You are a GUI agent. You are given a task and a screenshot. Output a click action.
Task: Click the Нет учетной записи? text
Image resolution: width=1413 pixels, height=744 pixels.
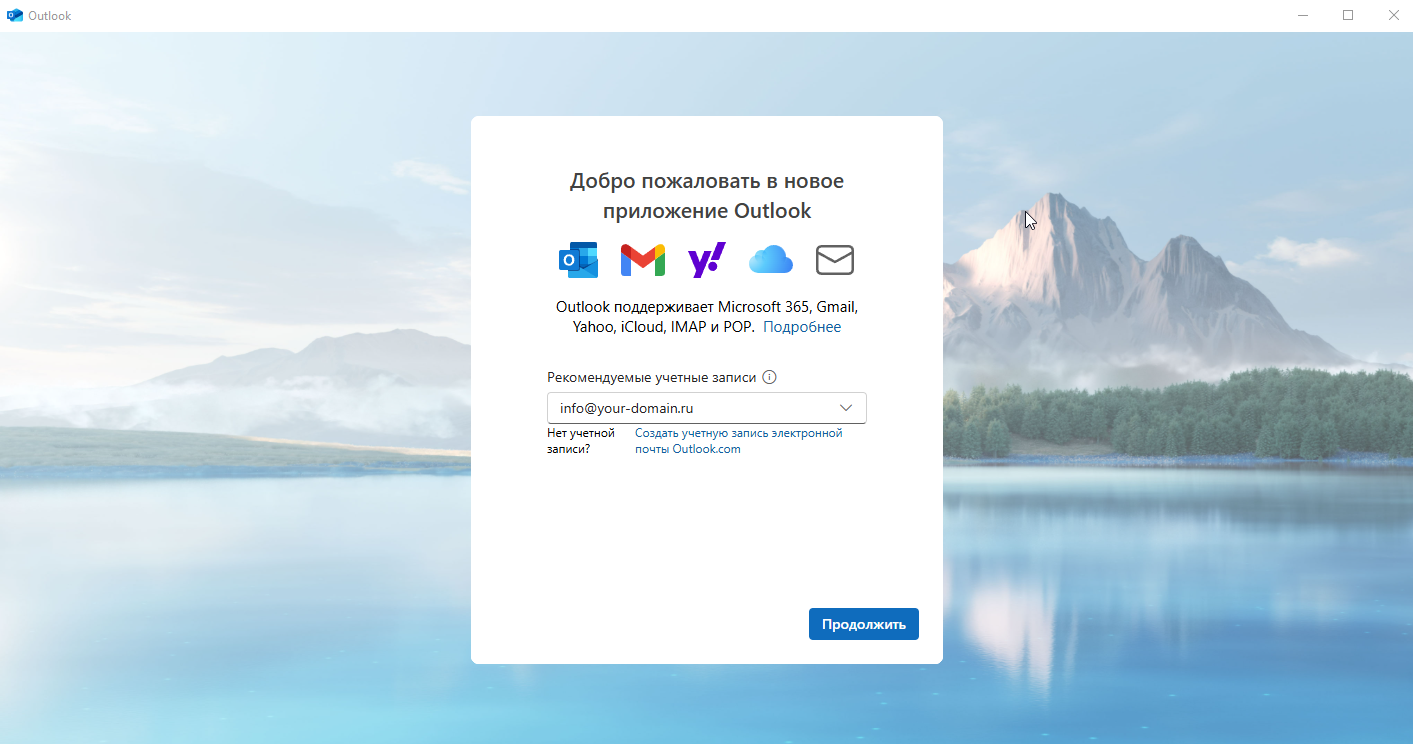pyautogui.click(x=581, y=441)
